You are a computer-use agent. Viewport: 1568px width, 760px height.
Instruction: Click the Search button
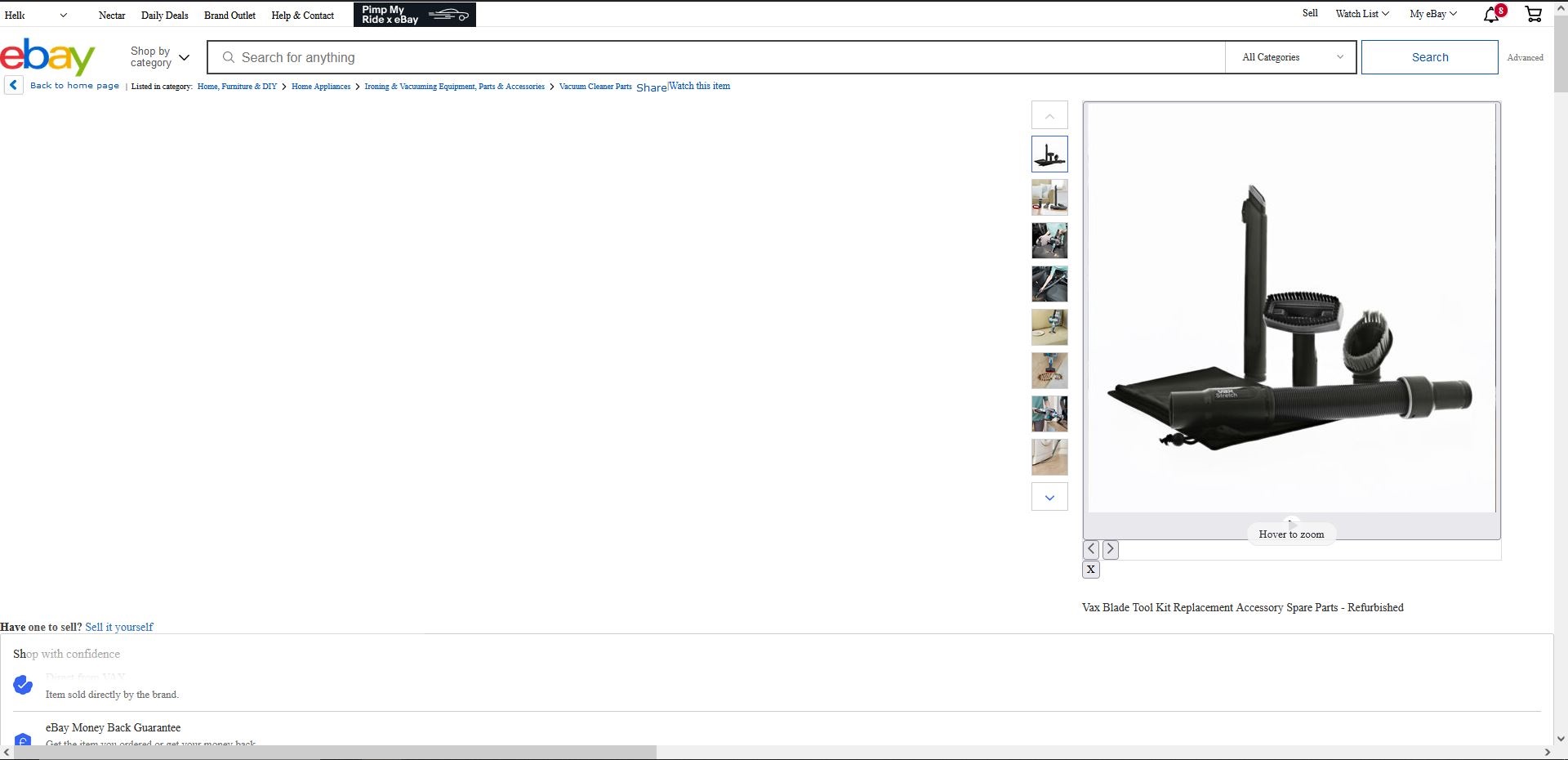click(1430, 57)
